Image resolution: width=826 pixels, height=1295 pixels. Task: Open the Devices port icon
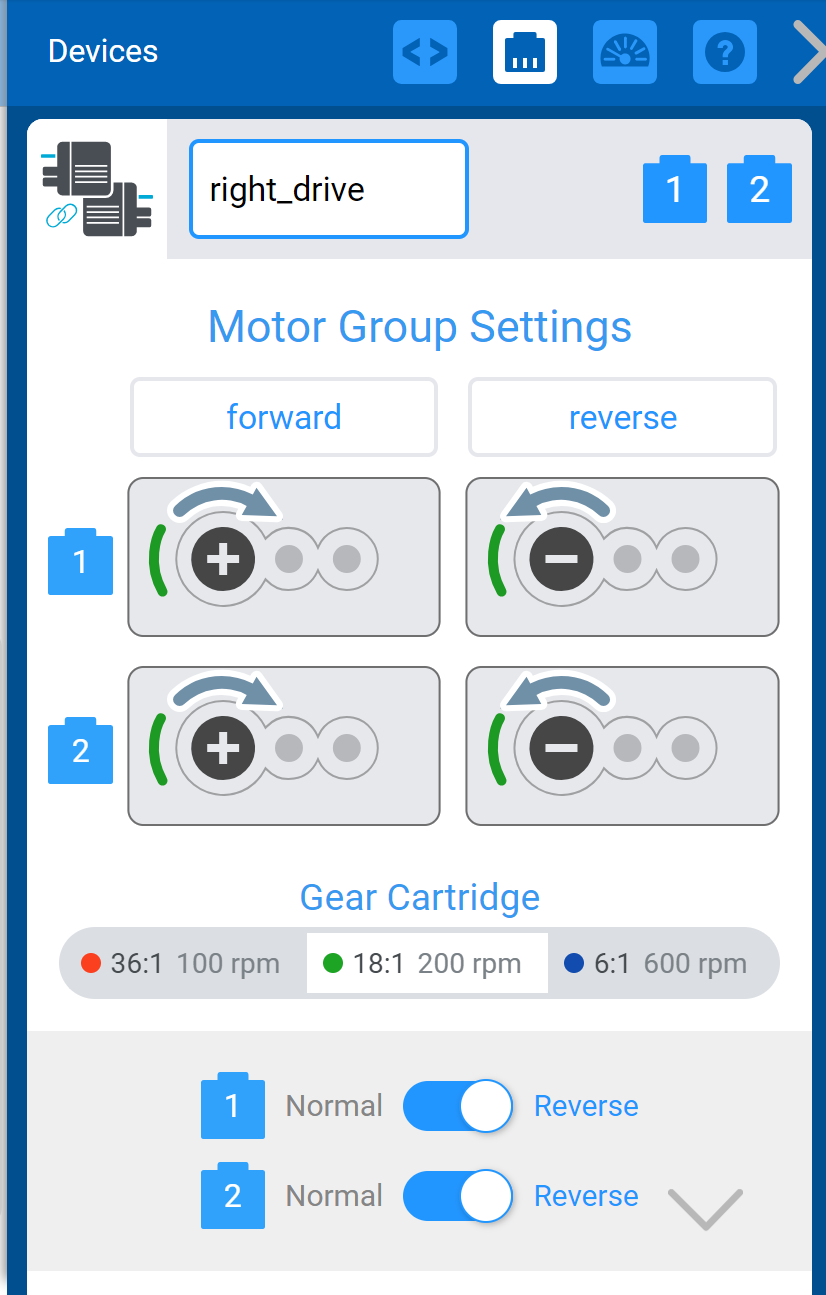(x=525, y=52)
